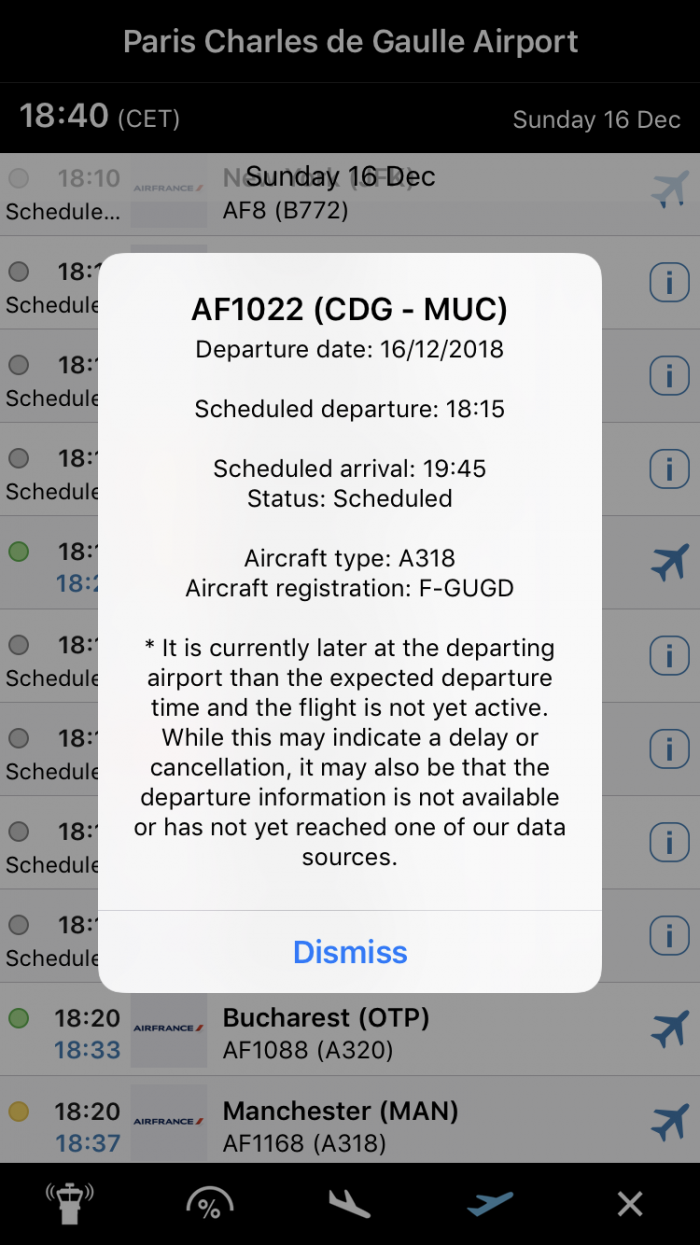Tap the control tower icon in bottom bar
700x1245 pixels.
[x=70, y=1204]
